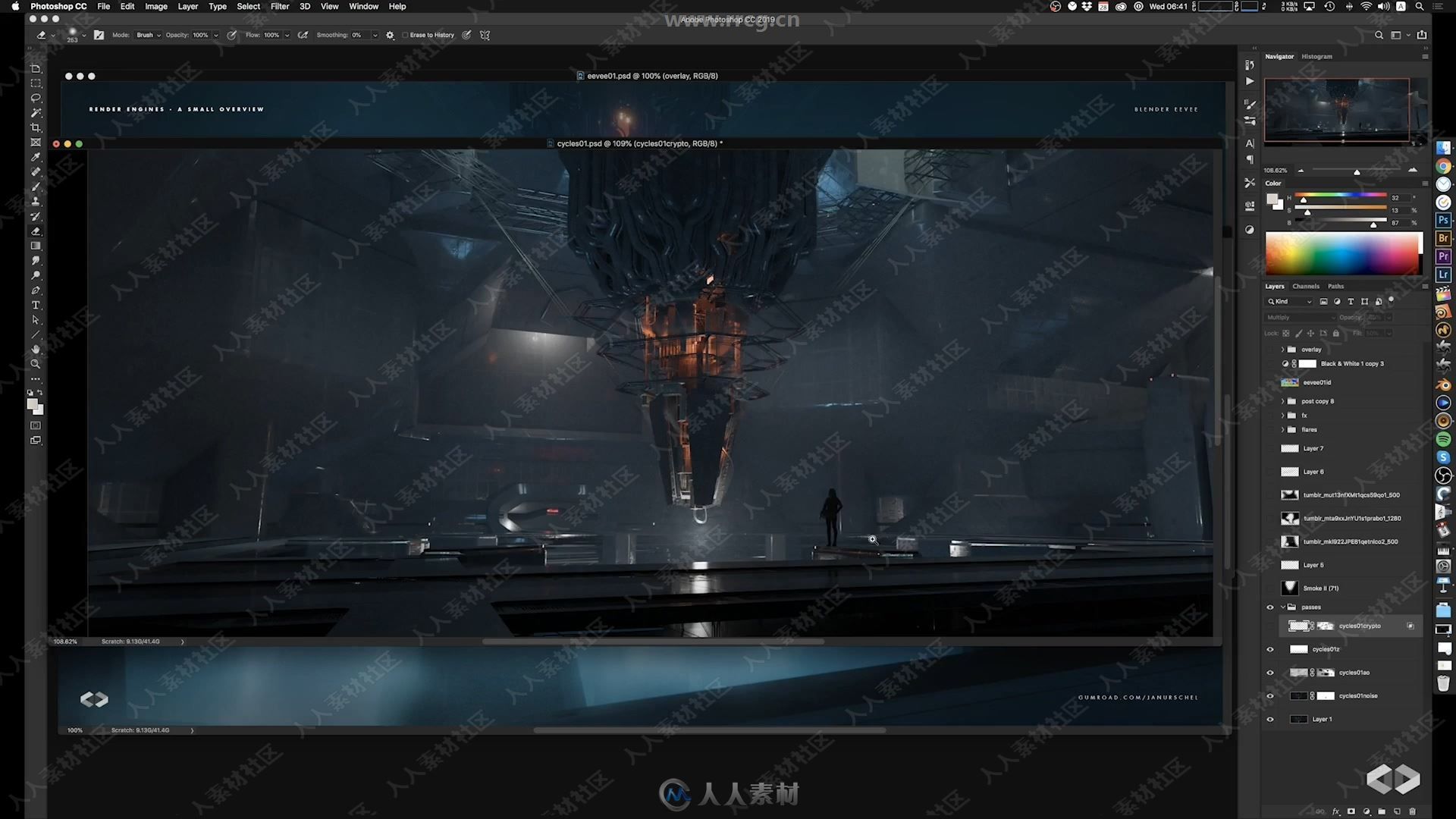The image size is (1456, 819).
Task: Click the layer lock all icon
Action: (x=1336, y=333)
